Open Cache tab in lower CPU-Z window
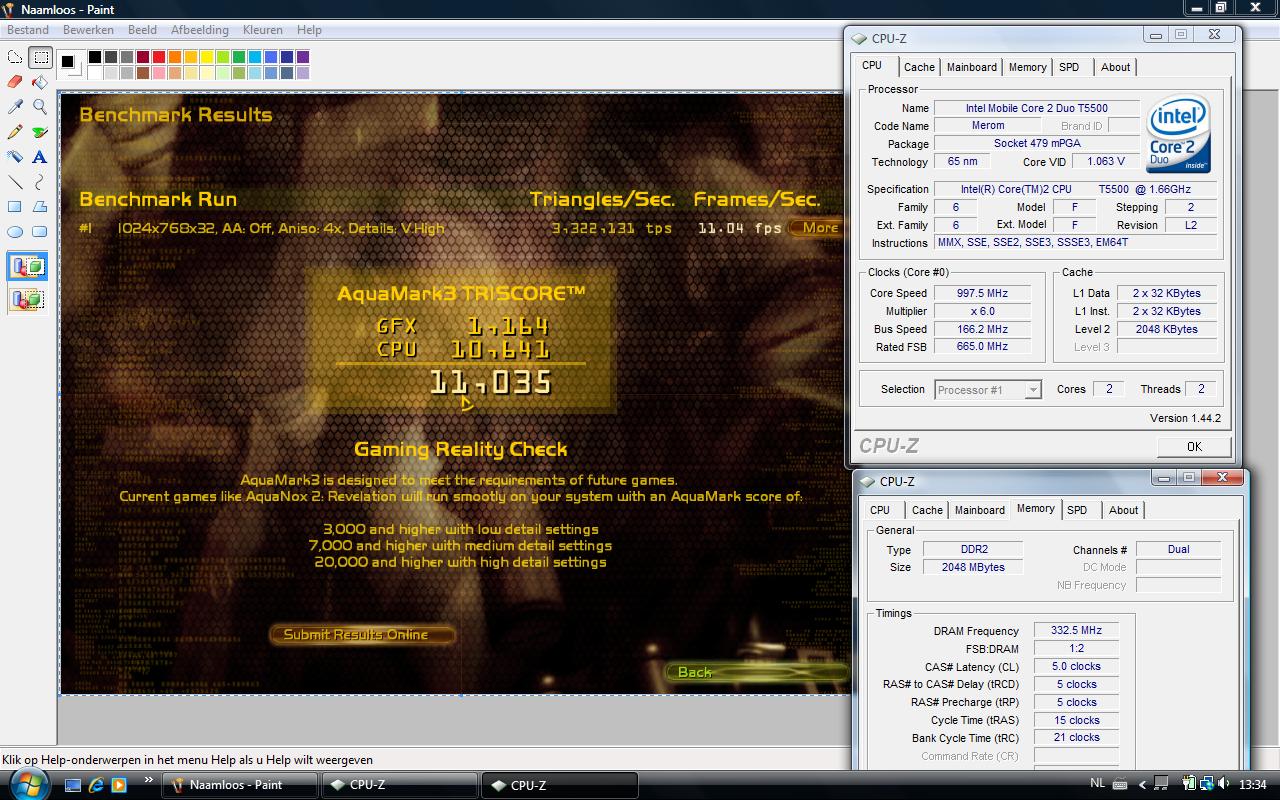This screenshot has height=800, width=1280. (x=927, y=510)
